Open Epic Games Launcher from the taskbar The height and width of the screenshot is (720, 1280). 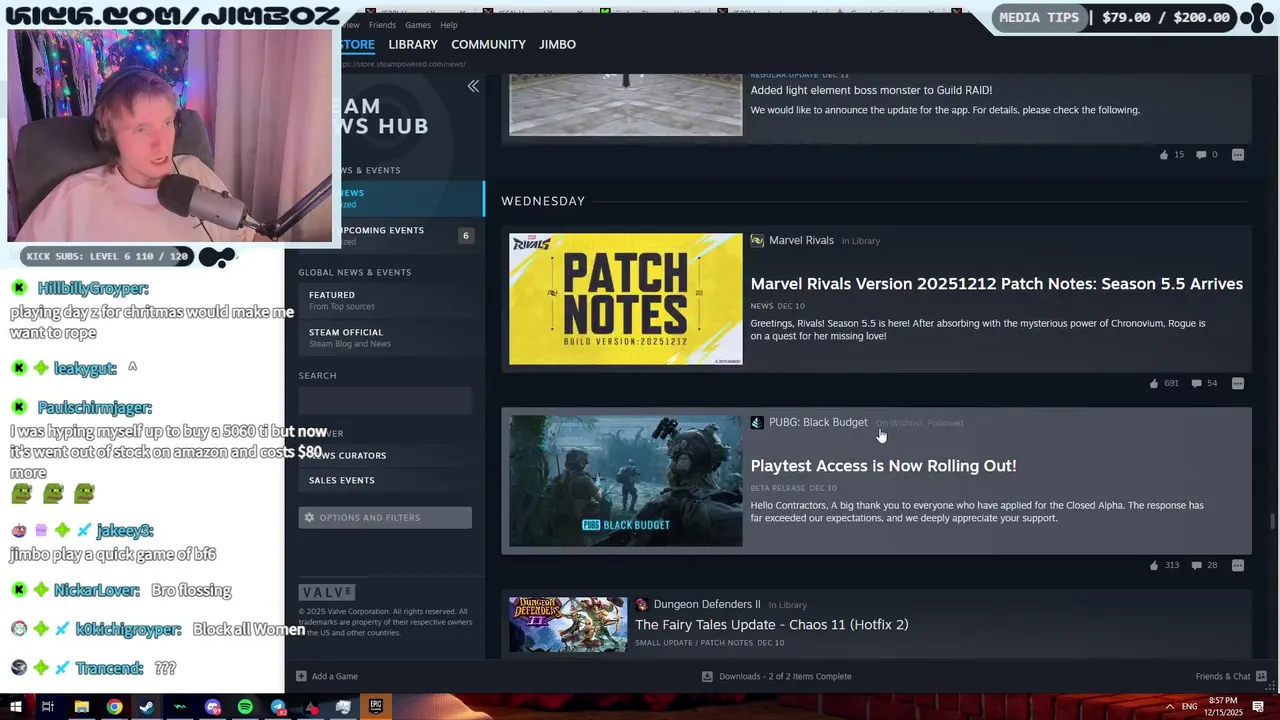[x=376, y=707]
